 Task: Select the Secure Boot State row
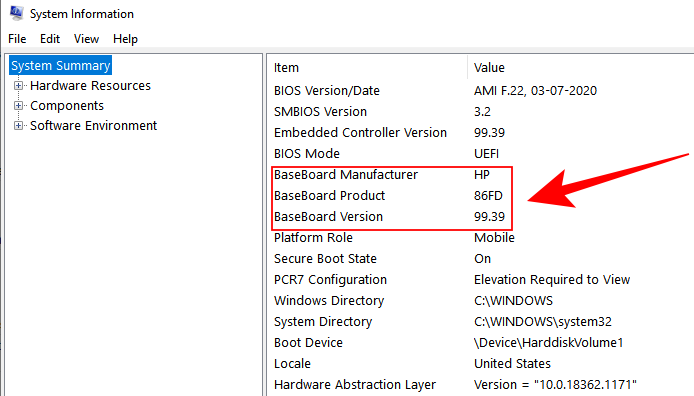482,259
